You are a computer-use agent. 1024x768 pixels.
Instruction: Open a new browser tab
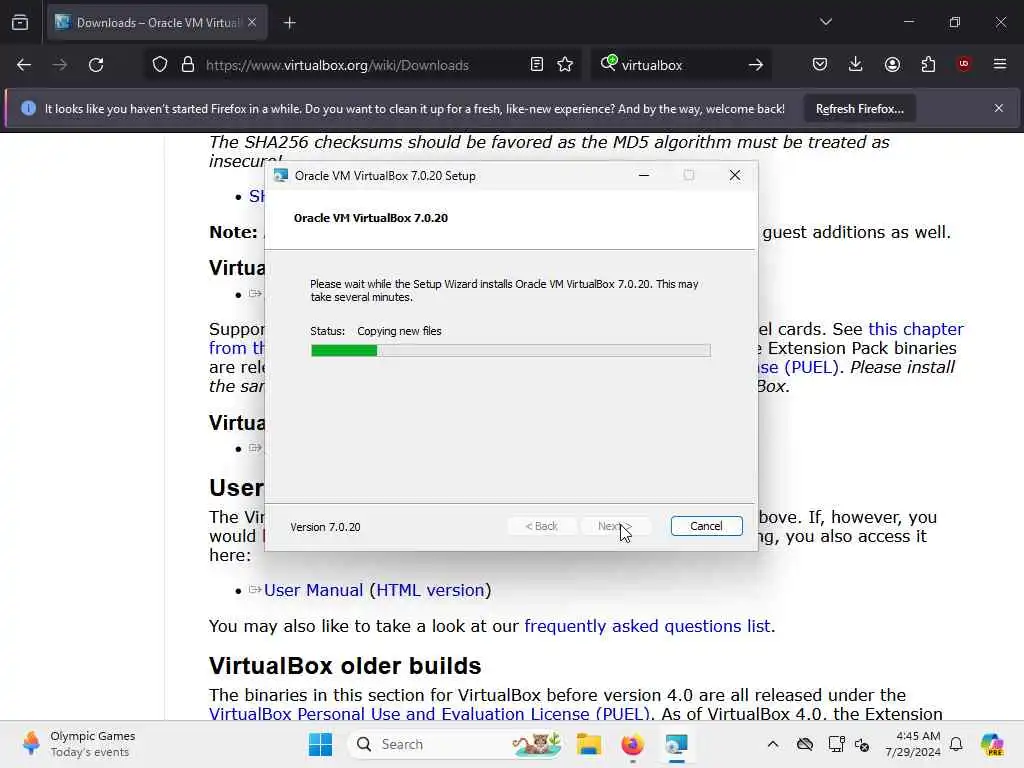pyautogui.click(x=290, y=23)
